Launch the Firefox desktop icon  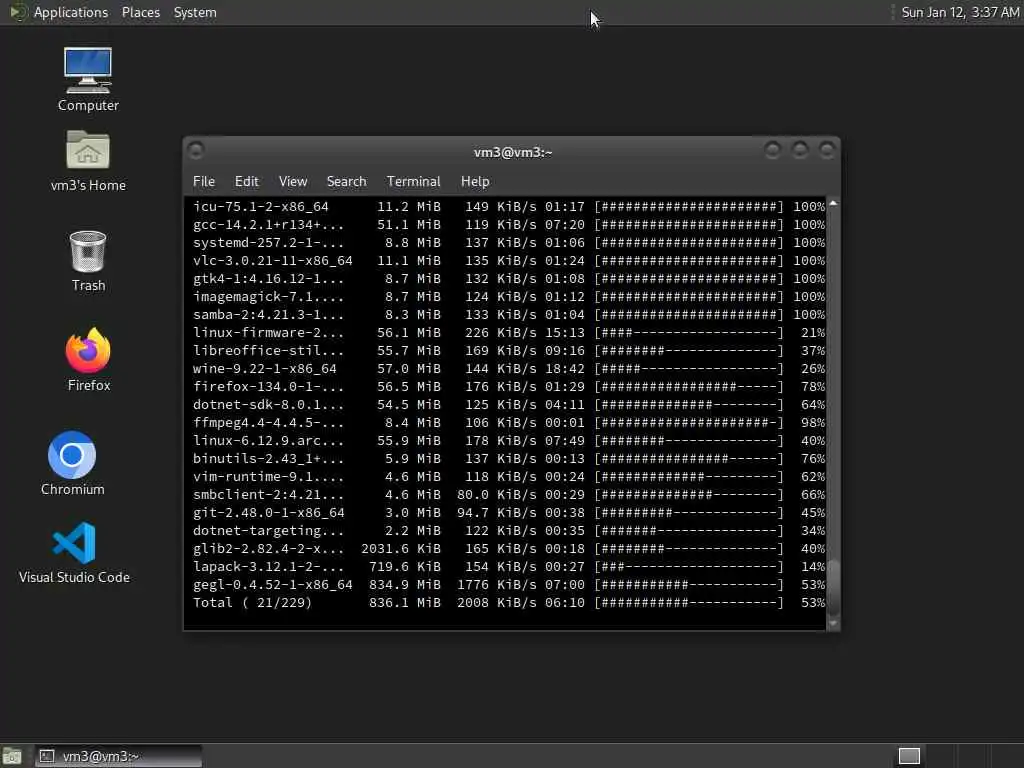click(88, 359)
